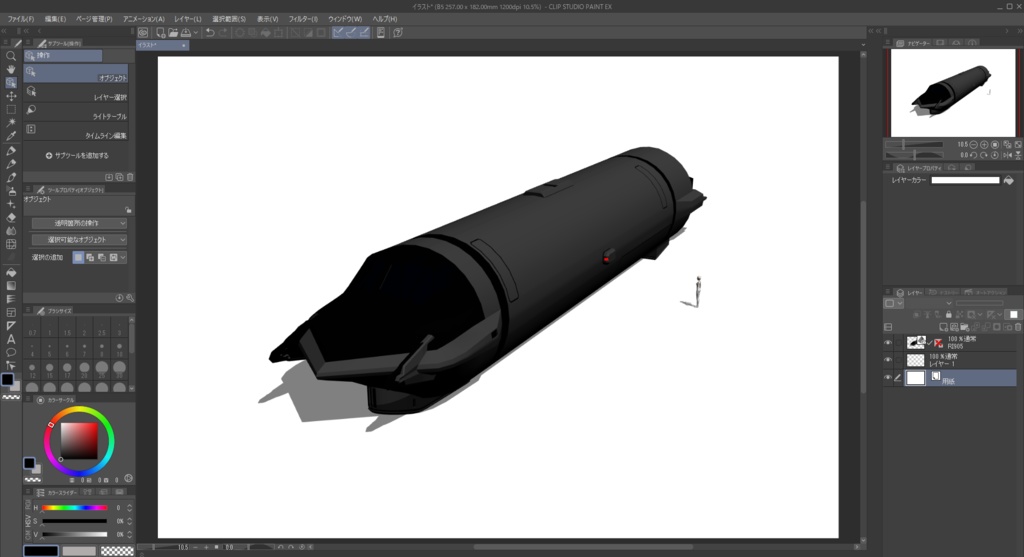Click サブツールを追加する button
Screen dimensions: 1024x557
[77, 155]
